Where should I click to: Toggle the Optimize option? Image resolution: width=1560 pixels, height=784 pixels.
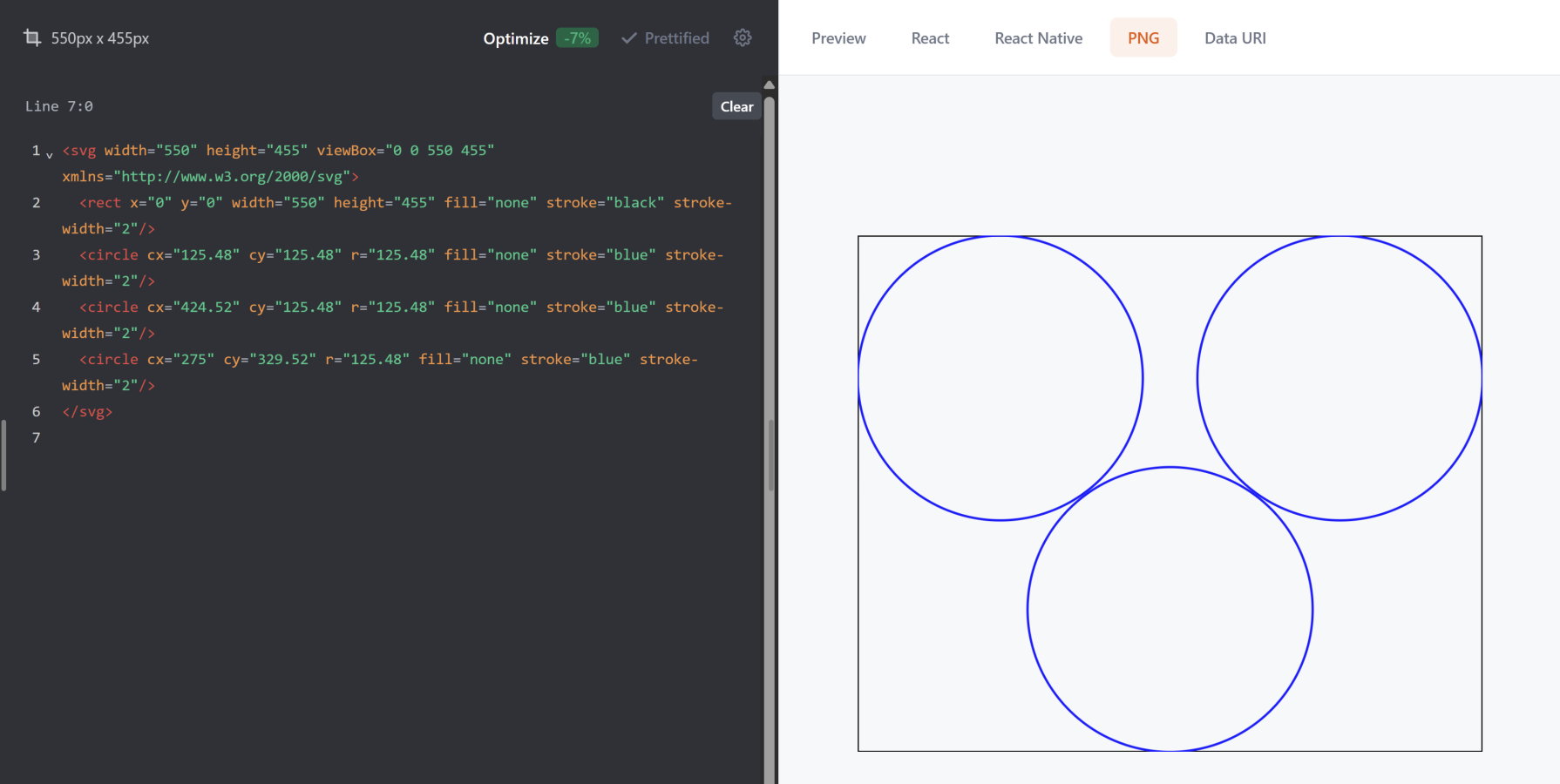tap(515, 38)
